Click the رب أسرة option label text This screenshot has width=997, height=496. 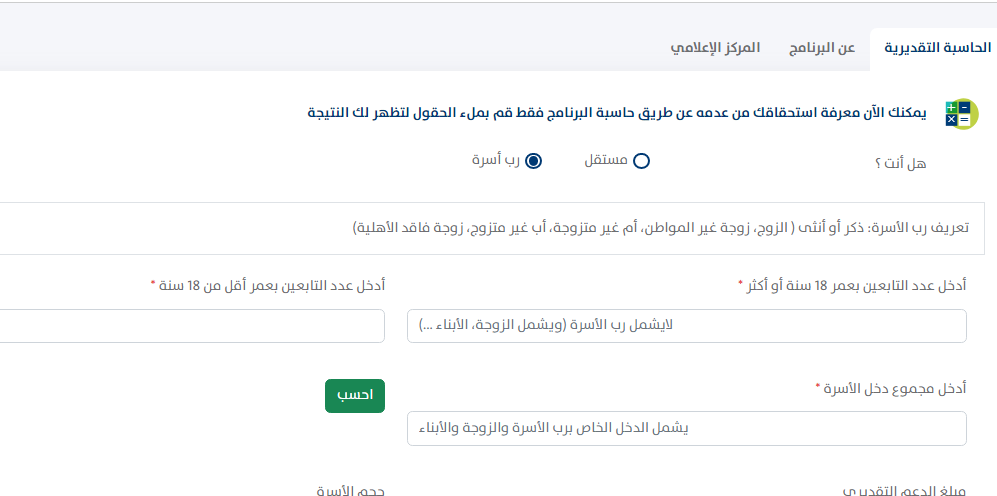(495, 160)
